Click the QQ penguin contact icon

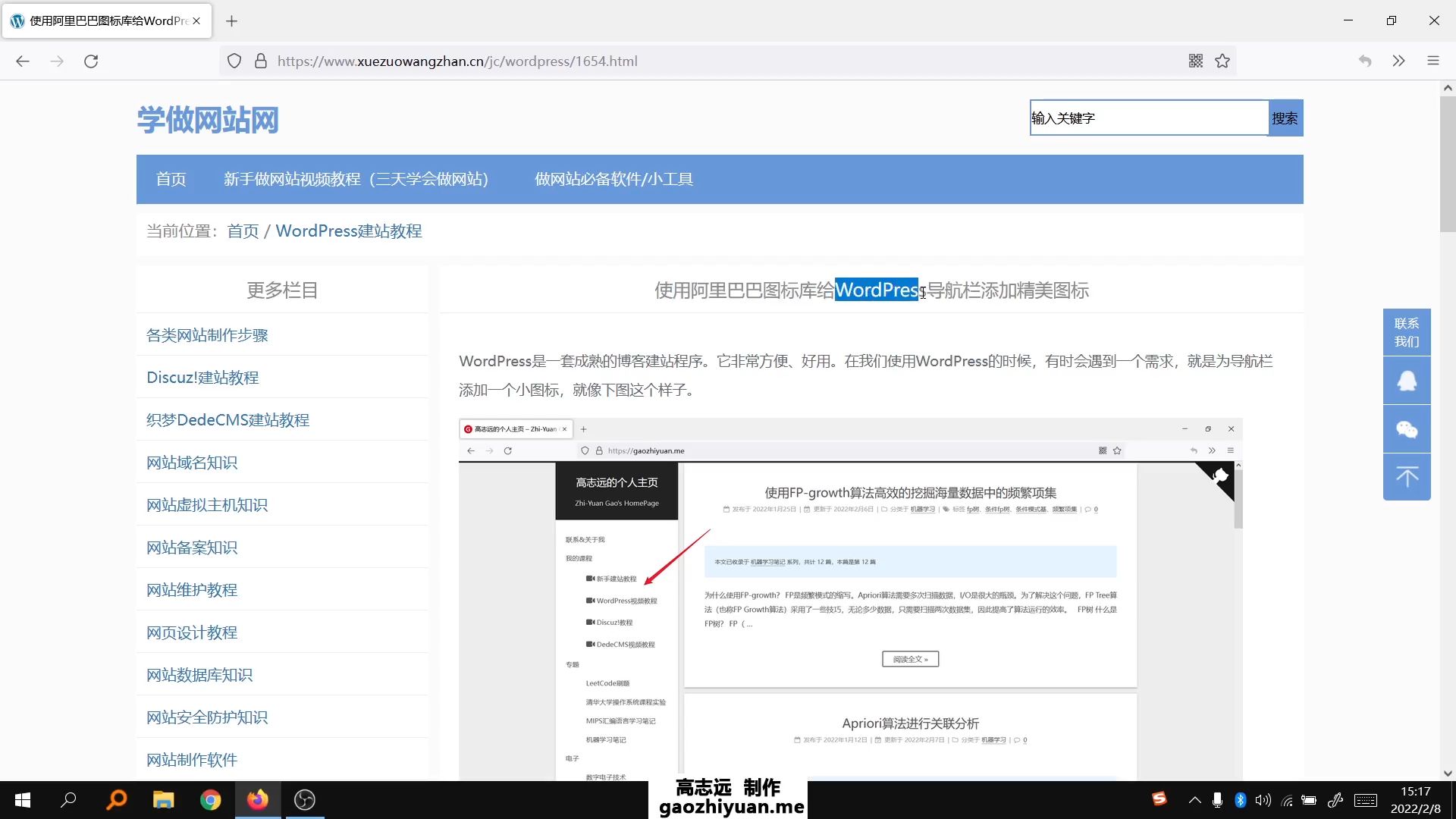(x=1407, y=381)
